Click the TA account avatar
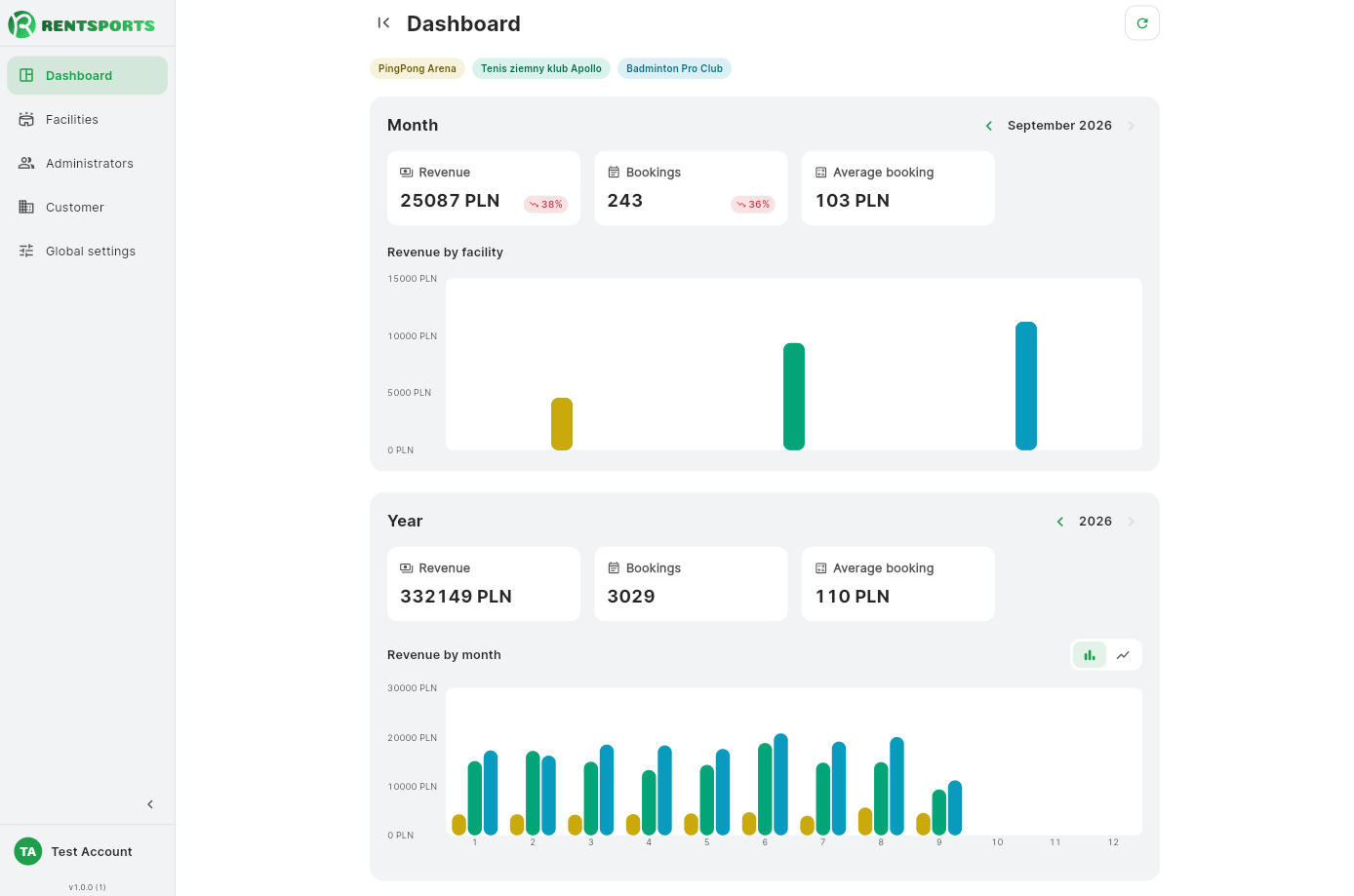 (x=28, y=852)
